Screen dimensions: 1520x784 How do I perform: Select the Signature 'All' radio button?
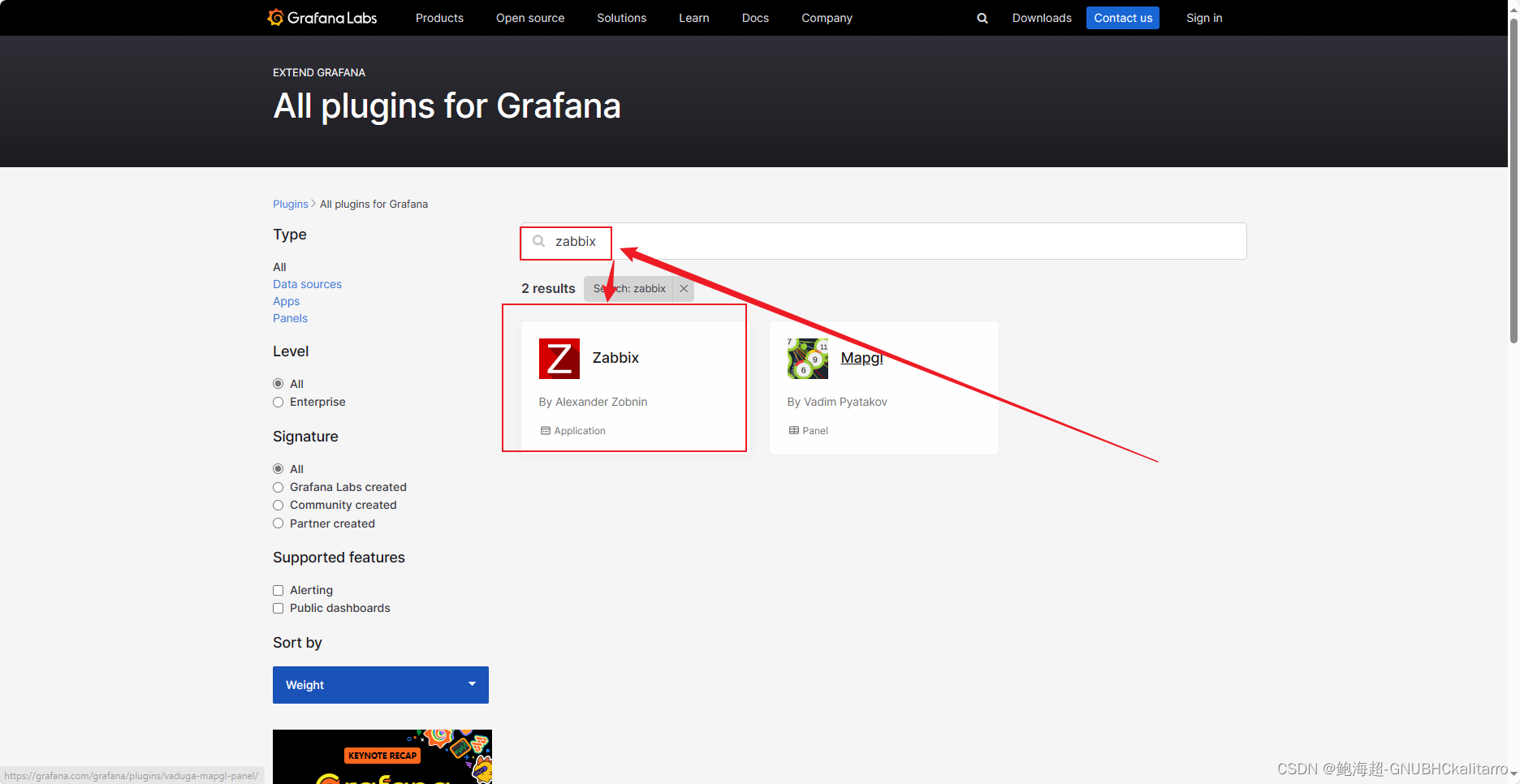(x=279, y=469)
